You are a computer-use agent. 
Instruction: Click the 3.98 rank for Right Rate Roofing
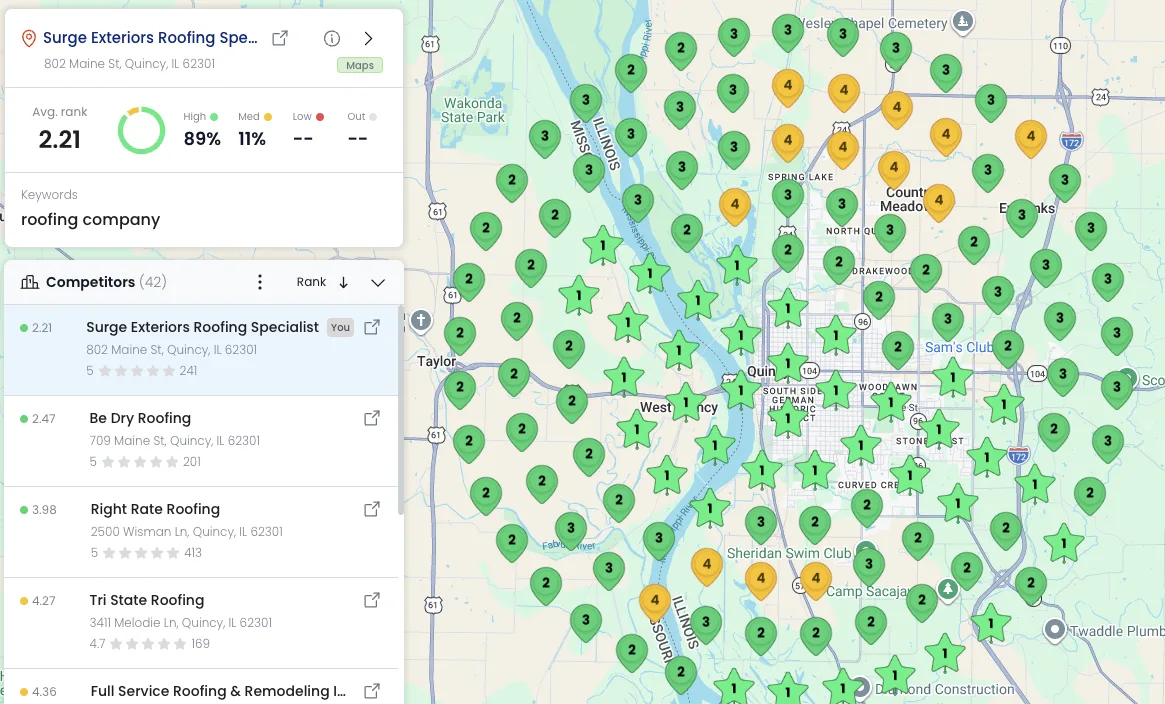pos(44,509)
